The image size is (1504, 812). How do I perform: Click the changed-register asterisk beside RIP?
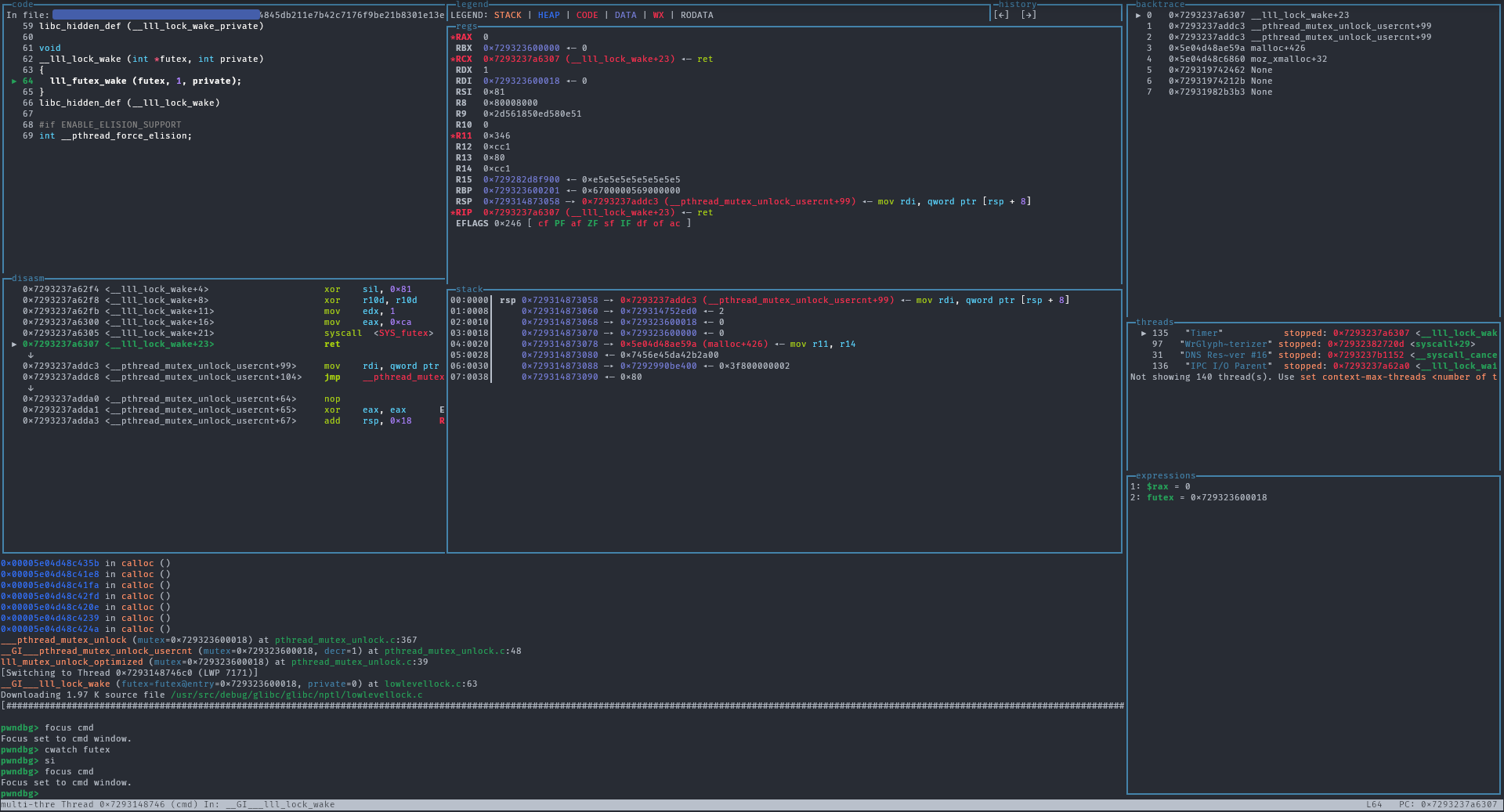click(453, 213)
